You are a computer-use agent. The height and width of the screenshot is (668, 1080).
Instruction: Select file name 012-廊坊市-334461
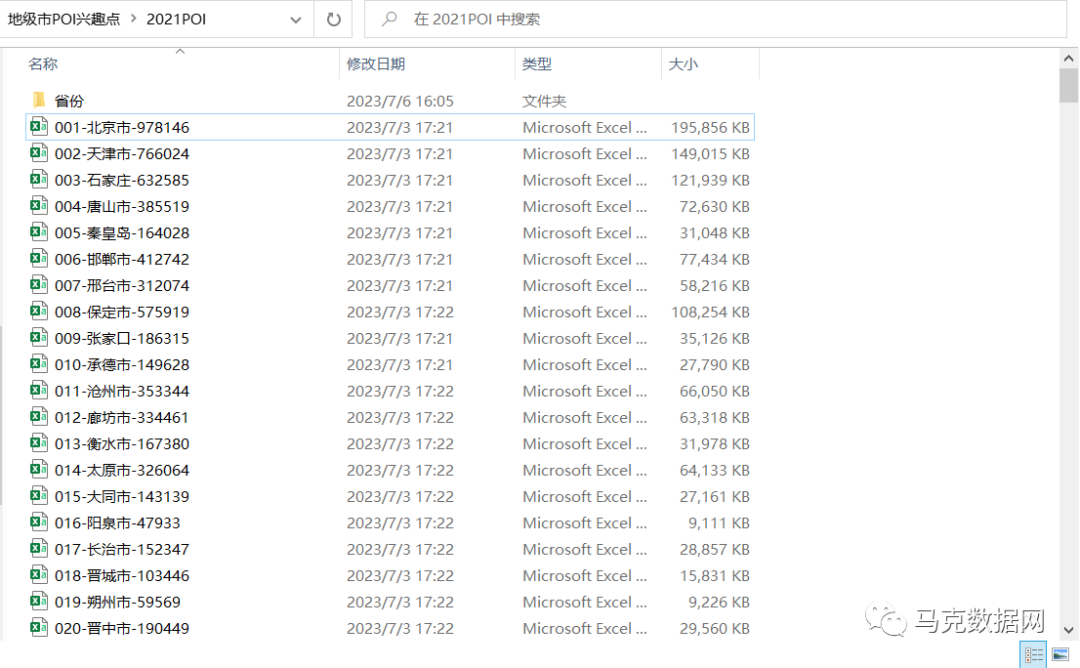point(122,418)
